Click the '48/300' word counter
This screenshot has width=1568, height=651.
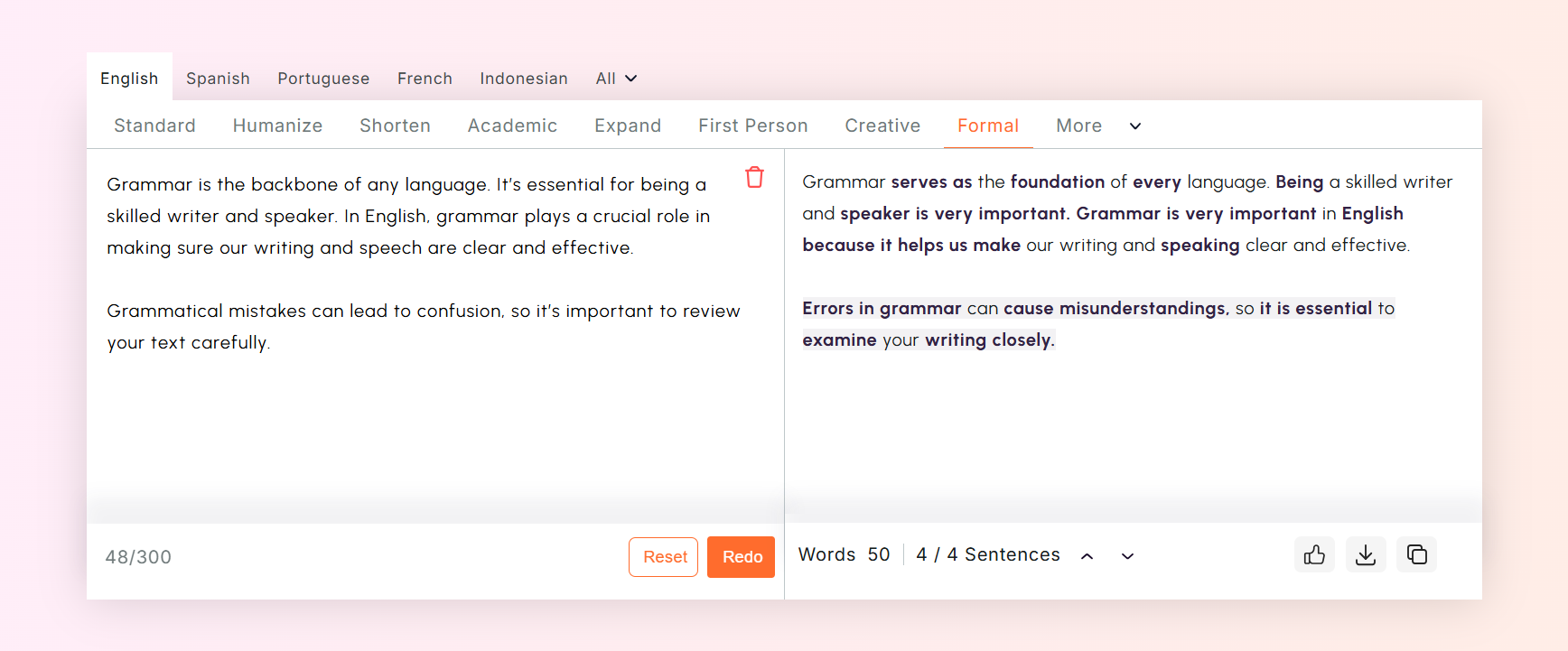[x=138, y=557]
